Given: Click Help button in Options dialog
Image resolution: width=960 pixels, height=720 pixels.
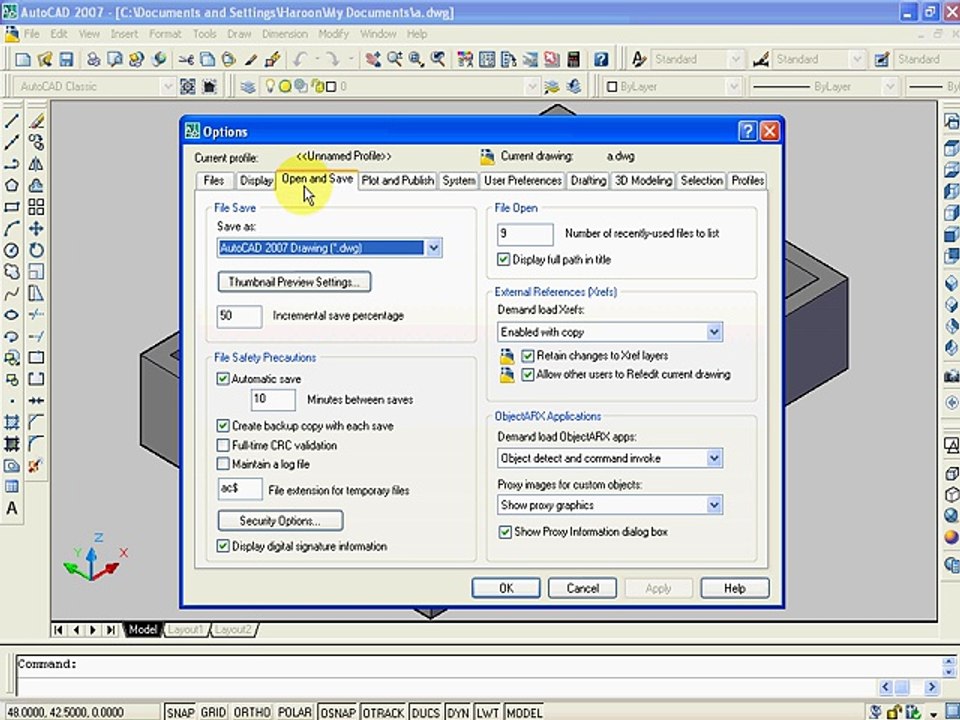Looking at the screenshot, I should (x=735, y=588).
